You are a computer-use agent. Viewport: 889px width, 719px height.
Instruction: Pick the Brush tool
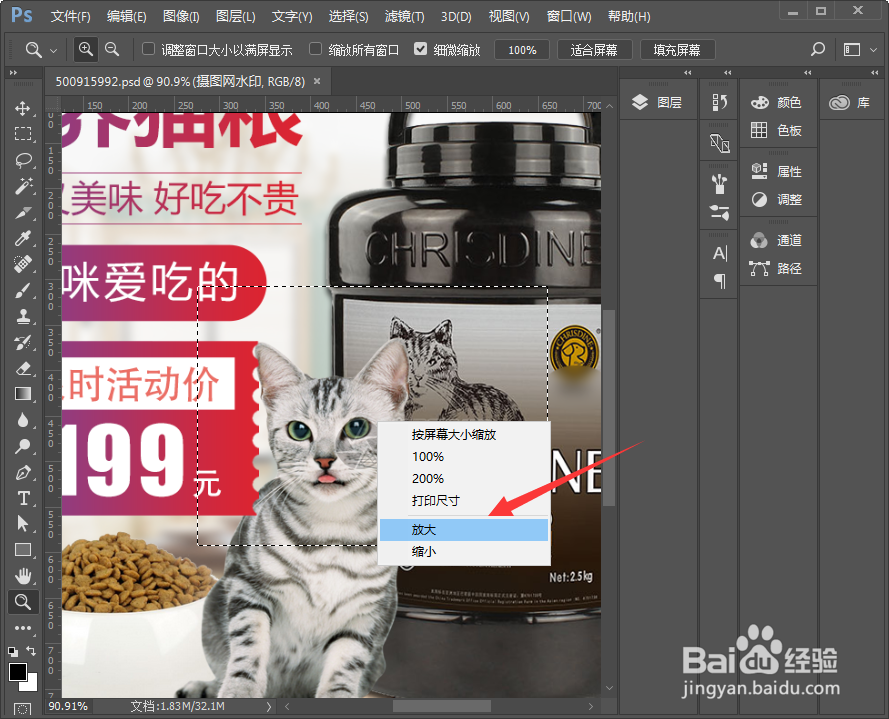[22, 290]
